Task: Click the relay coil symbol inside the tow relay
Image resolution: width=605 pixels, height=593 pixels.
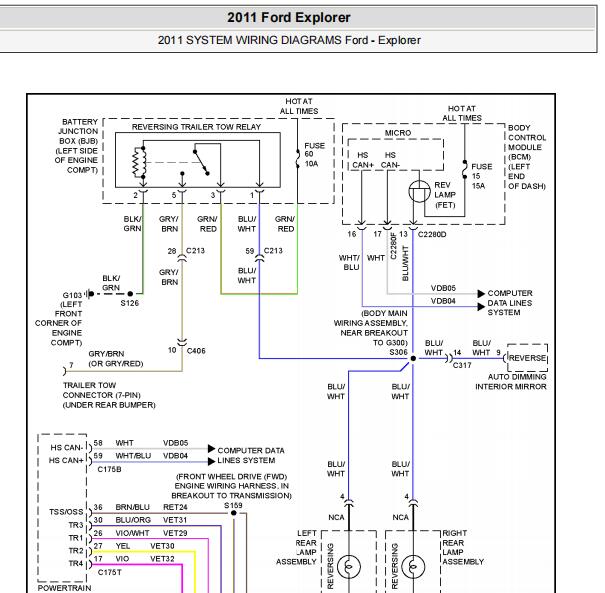Action: pyautogui.click(x=139, y=162)
